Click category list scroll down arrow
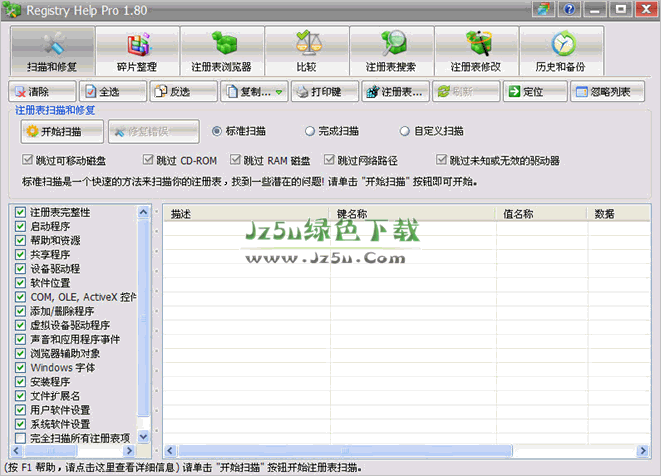Image resolution: width=661 pixels, height=476 pixels. point(143,437)
